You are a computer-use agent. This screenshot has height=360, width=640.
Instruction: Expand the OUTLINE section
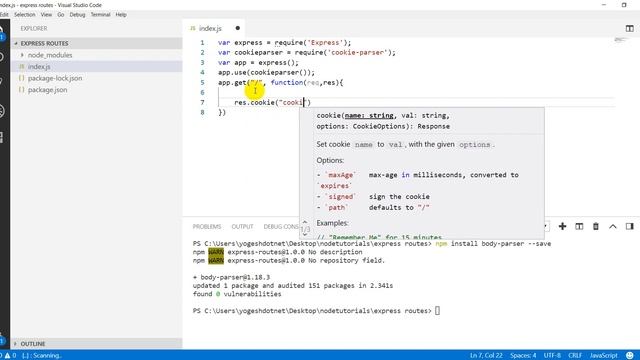coord(96,344)
